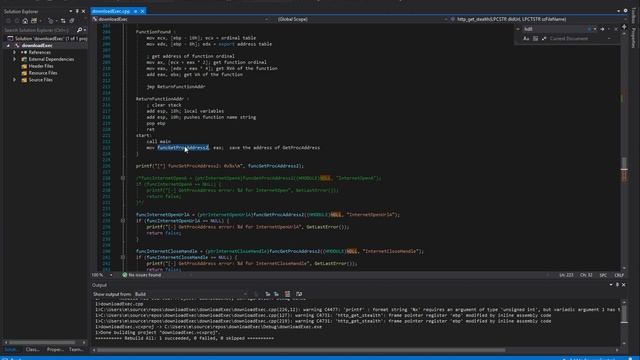Expand the References node
Viewport: 640px width, 360px height.
pyautogui.click(x=14, y=52)
